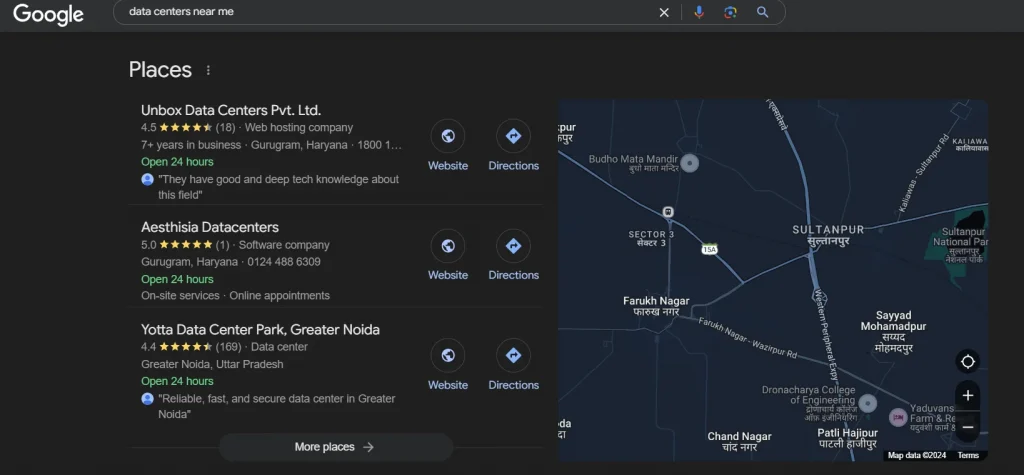Click Chand Nagar label on map

pos(739,442)
